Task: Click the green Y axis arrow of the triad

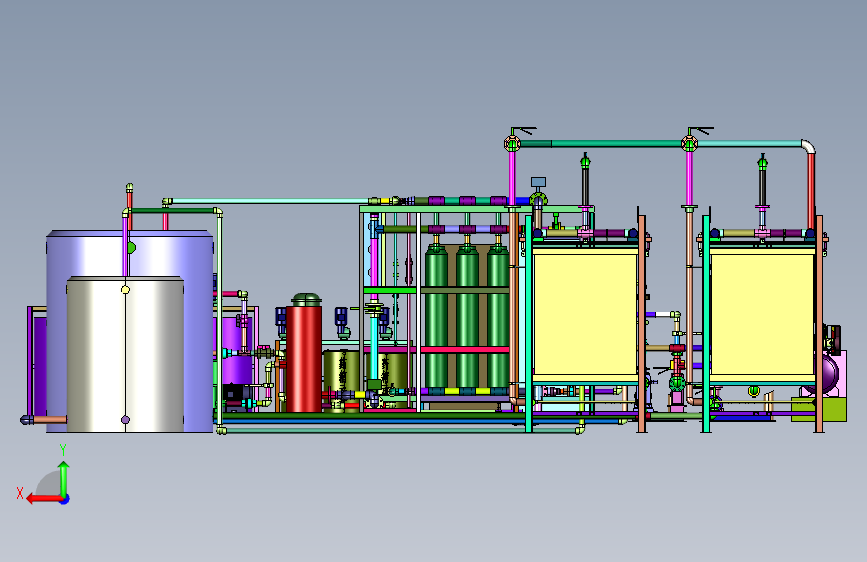Action: [64, 478]
